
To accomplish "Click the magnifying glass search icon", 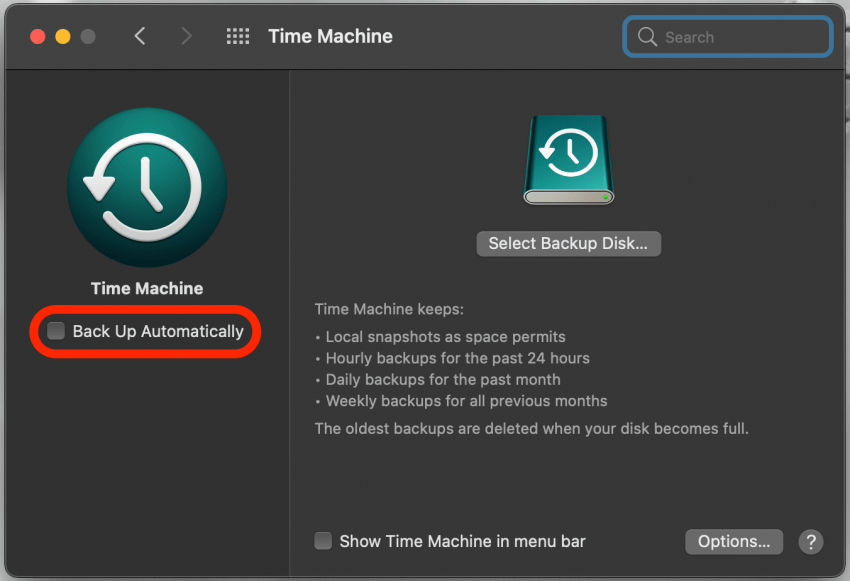I will click(648, 37).
